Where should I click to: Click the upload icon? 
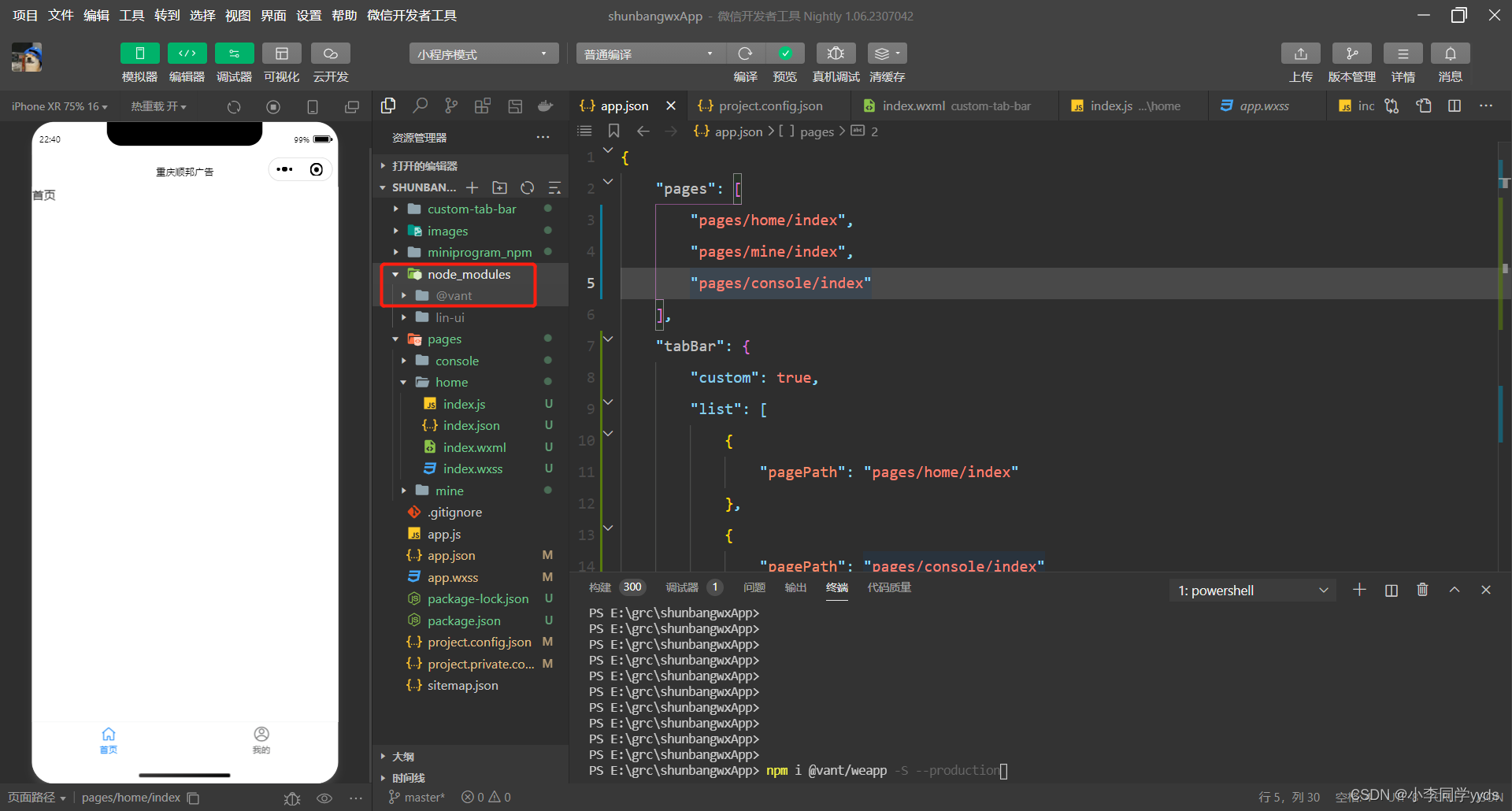(x=1300, y=54)
